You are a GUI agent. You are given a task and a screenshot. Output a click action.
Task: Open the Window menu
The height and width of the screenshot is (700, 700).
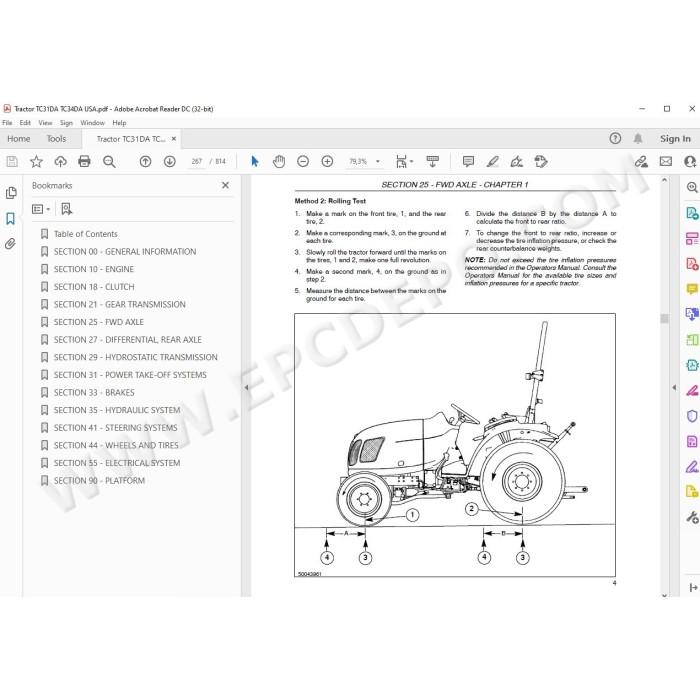point(92,123)
